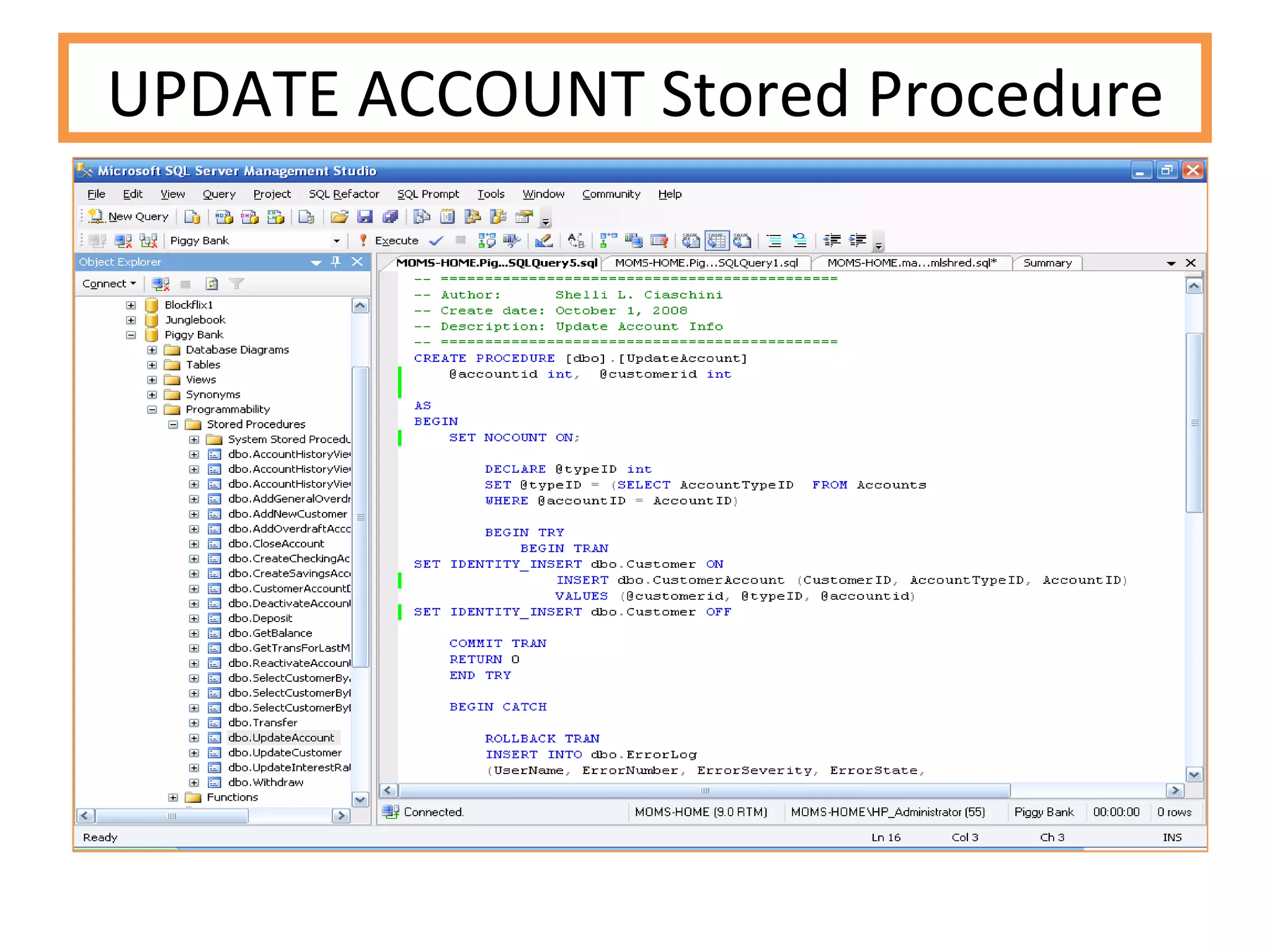Click the Analysis Services DMX Query icon
The height and width of the screenshot is (952, 1270).
(x=249, y=216)
